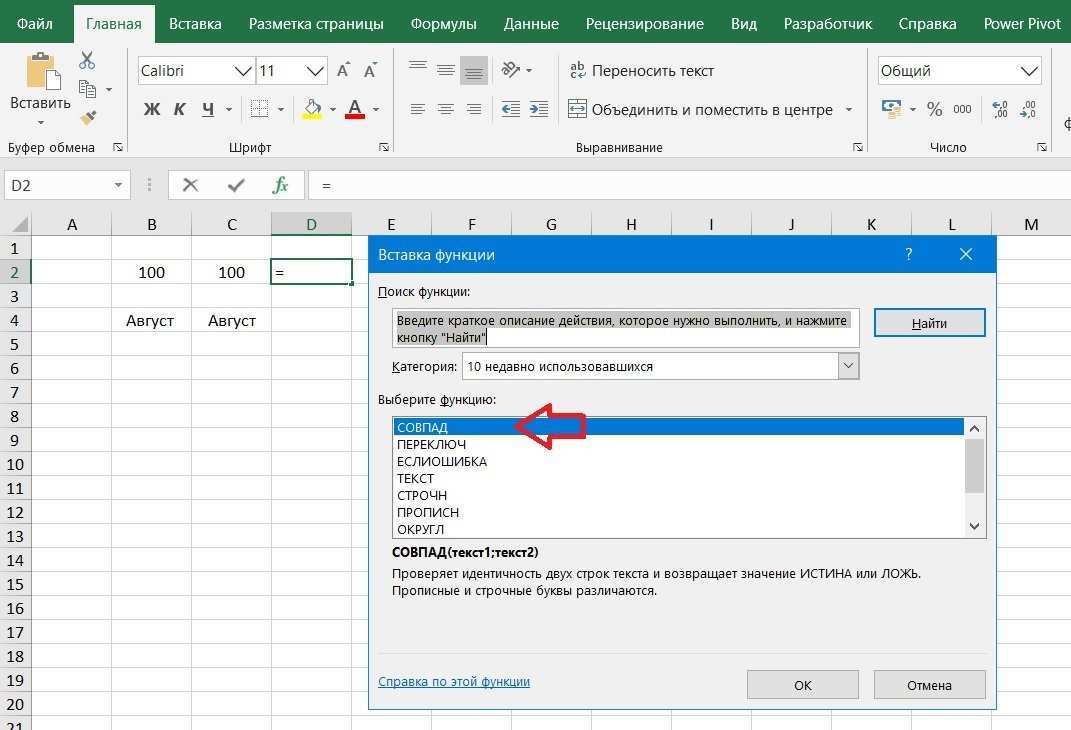
Task: Click the Cut scissors icon
Action: pos(87,62)
